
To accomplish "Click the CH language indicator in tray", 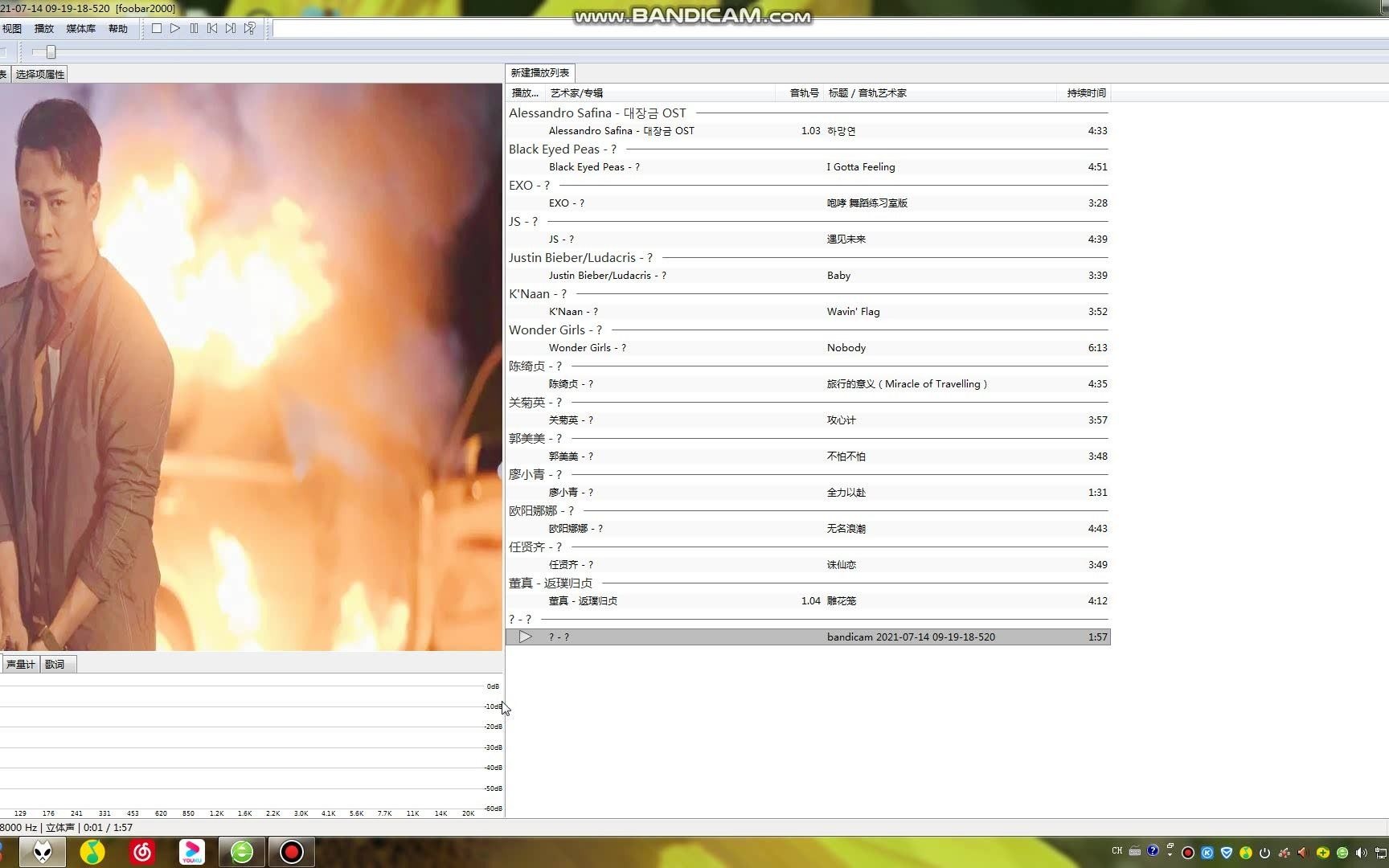I will tap(1117, 850).
